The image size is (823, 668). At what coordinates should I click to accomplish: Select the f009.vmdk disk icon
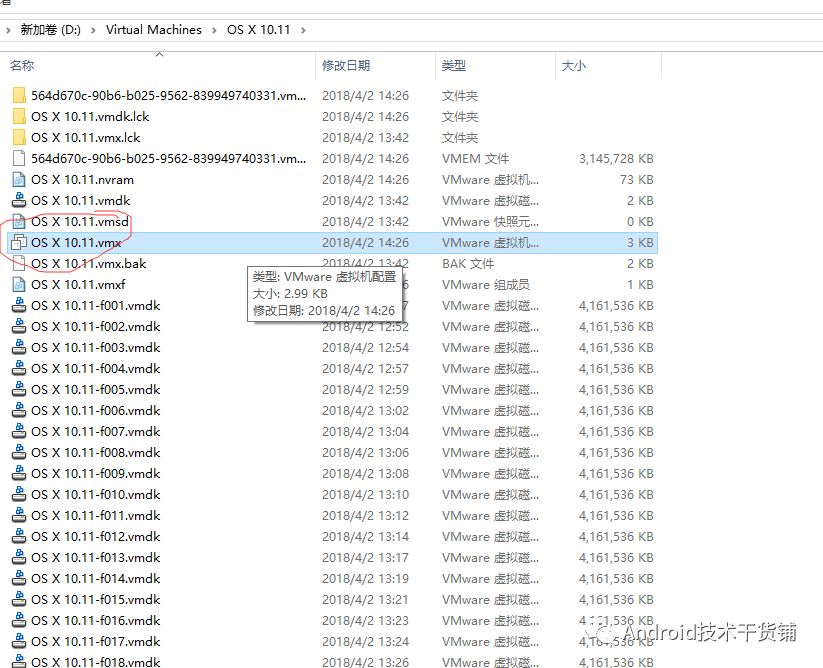(x=19, y=473)
